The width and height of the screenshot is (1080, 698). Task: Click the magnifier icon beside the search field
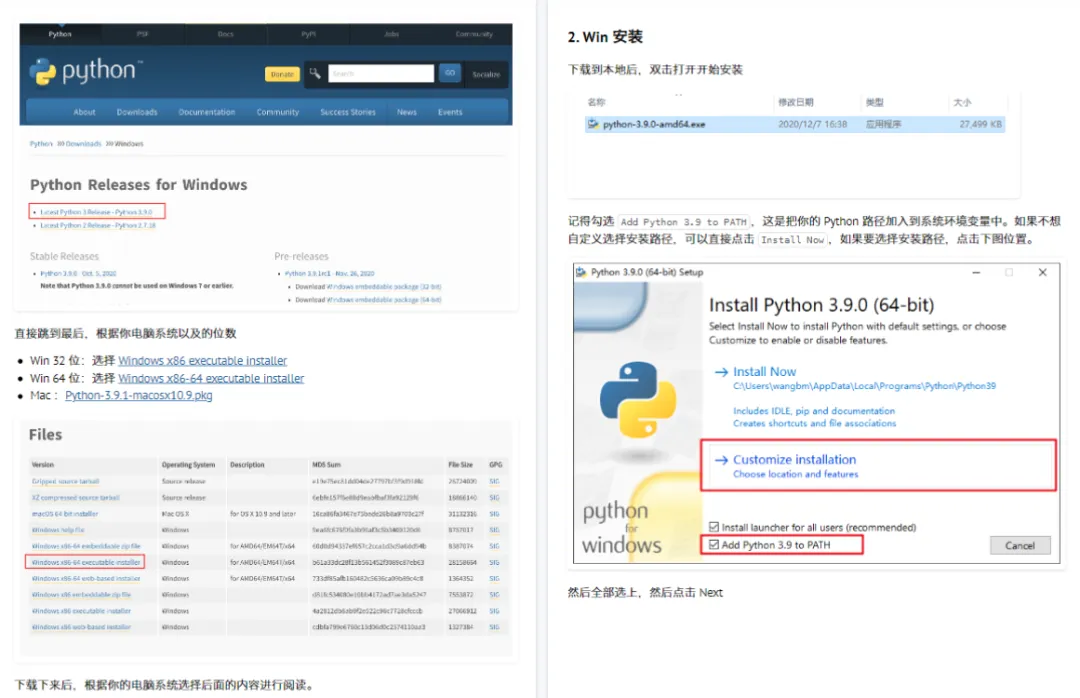(x=315, y=73)
